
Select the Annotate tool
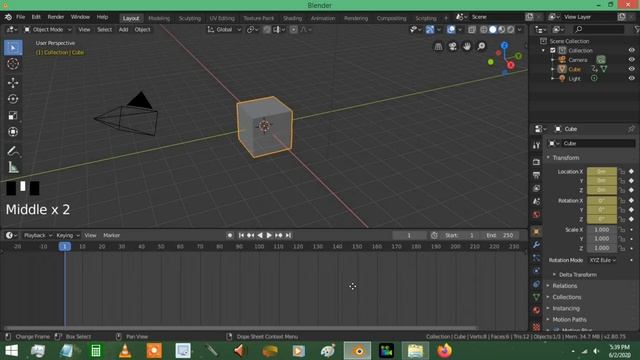pyautogui.click(x=13, y=151)
